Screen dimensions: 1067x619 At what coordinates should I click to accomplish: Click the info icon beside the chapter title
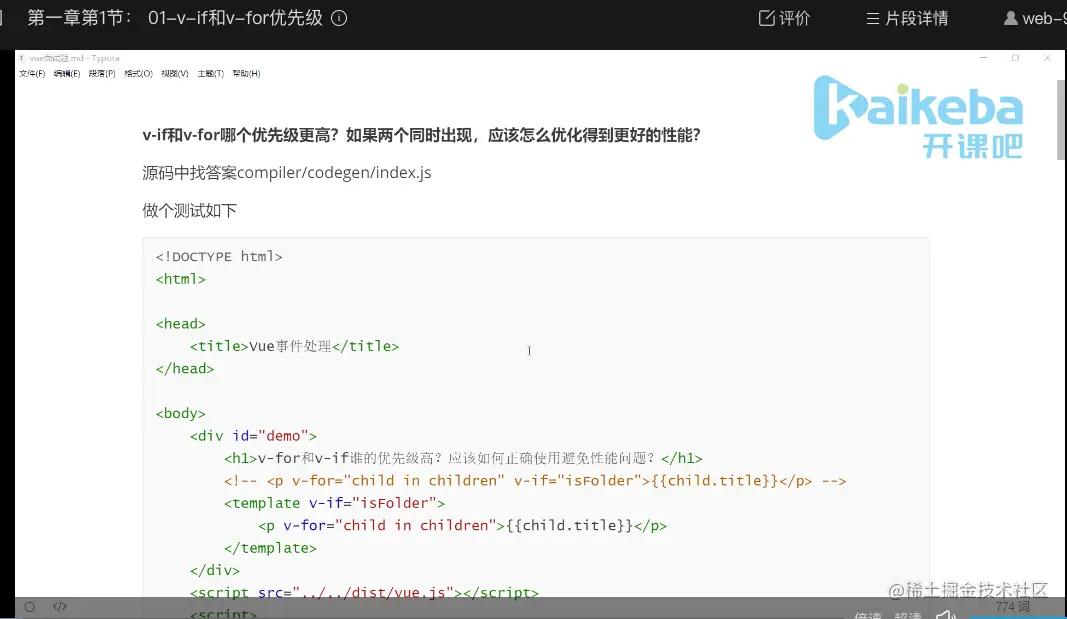339,18
